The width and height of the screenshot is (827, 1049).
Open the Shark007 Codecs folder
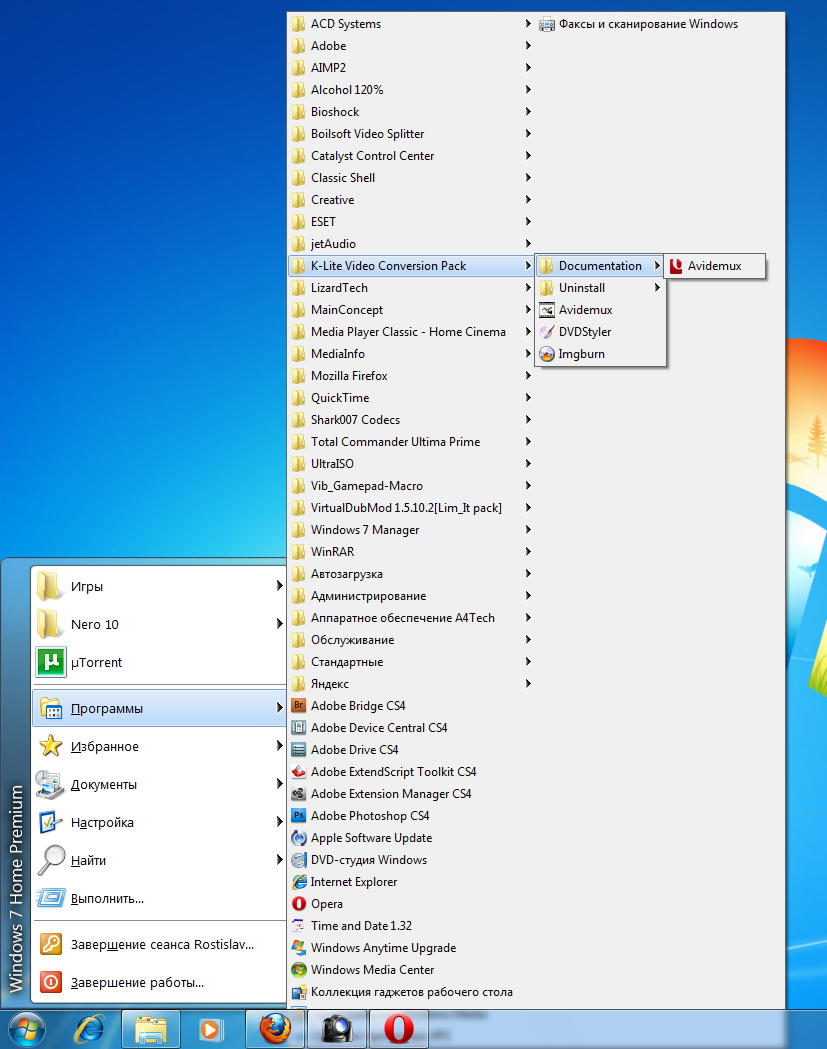(x=411, y=419)
